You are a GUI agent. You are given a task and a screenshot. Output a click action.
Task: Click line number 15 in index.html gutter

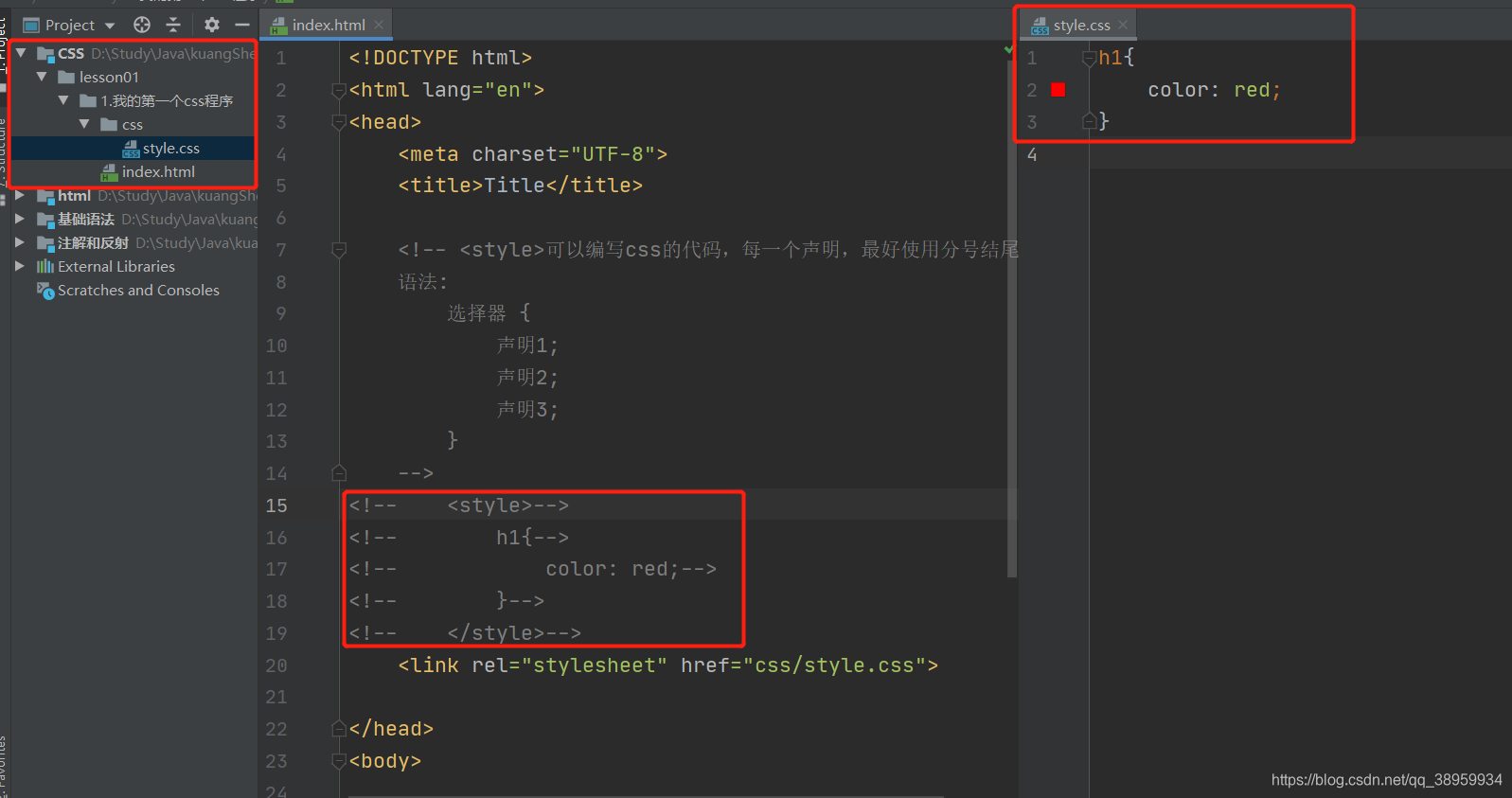[276, 505]
